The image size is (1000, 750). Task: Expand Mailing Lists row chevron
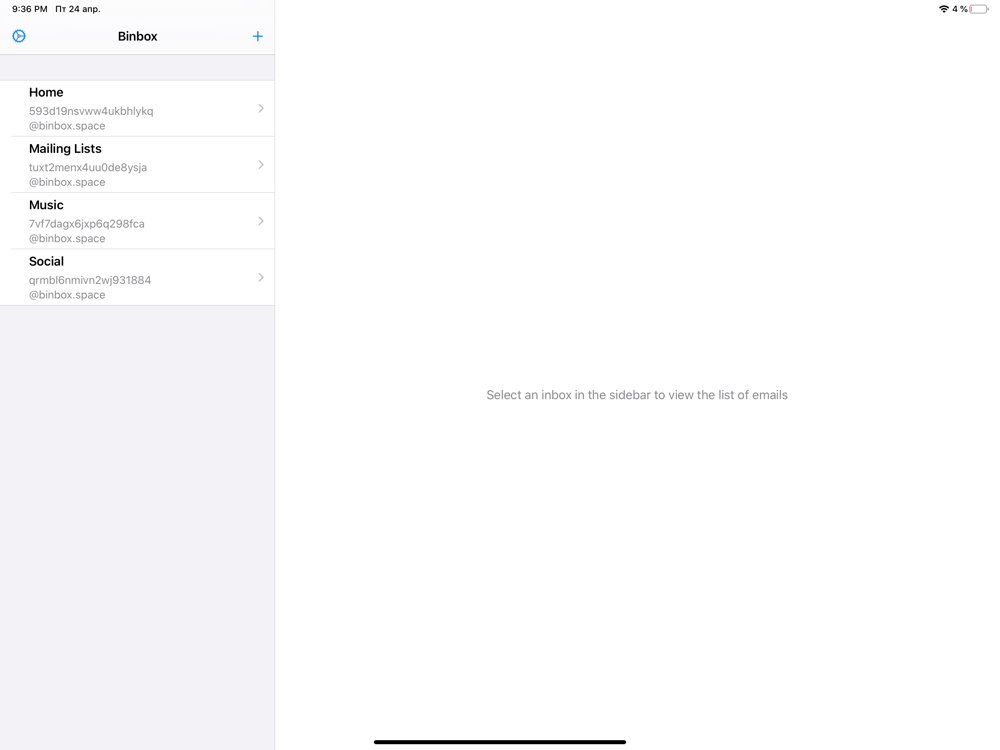coord(261,165)
